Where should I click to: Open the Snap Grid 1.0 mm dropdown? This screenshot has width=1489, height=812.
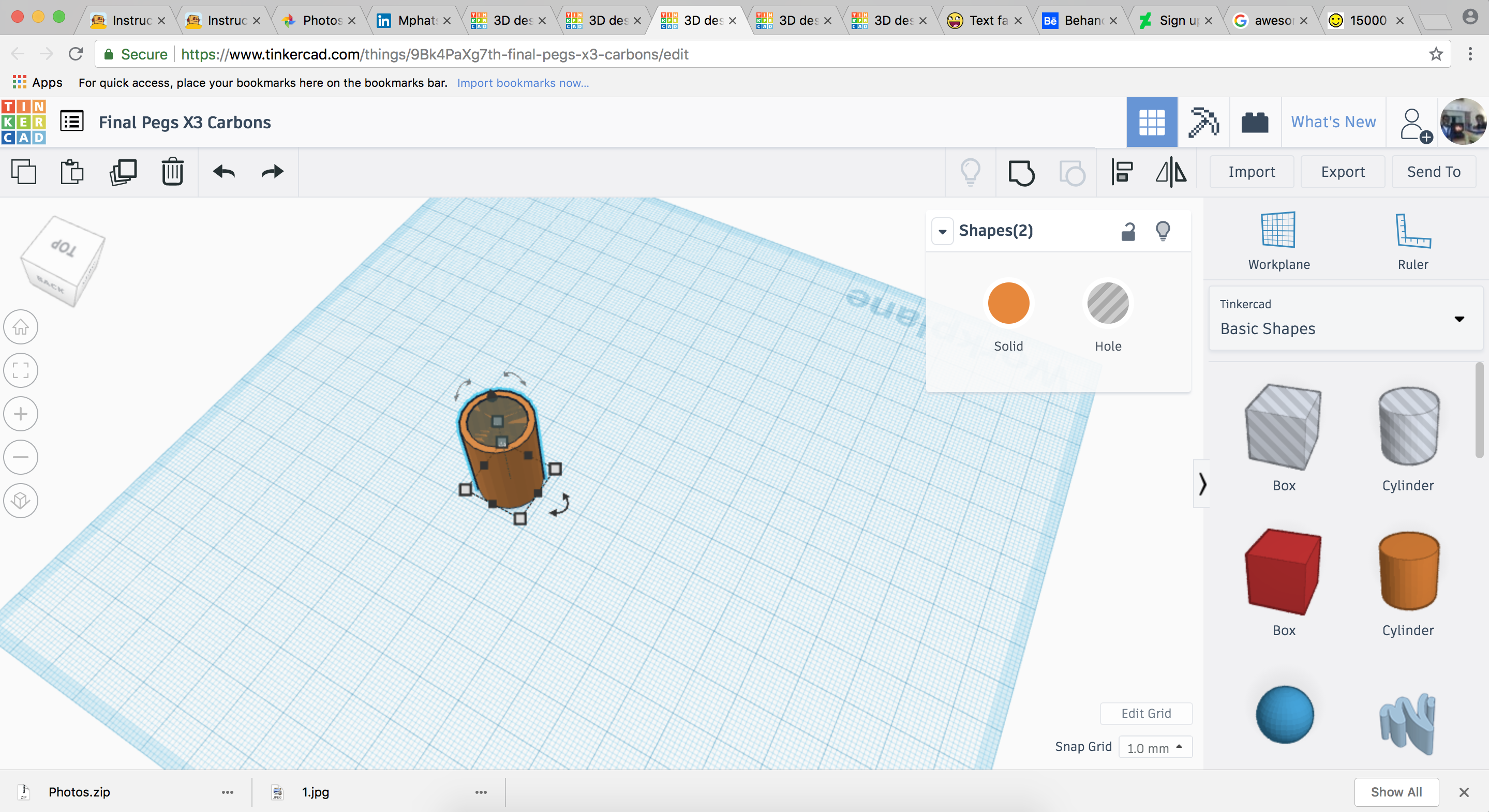coord(1154,748)
